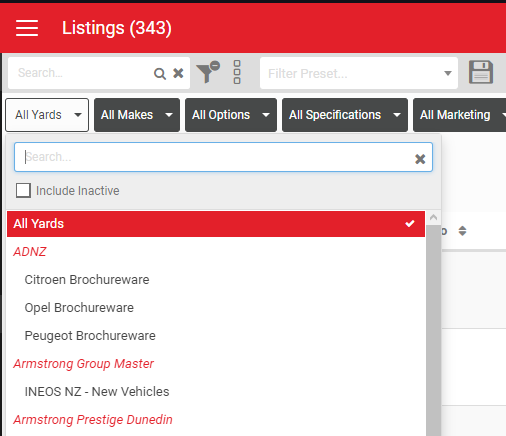Open the three-square column options icon
Screen dimensions: 506x436
[x=237, y=72]
